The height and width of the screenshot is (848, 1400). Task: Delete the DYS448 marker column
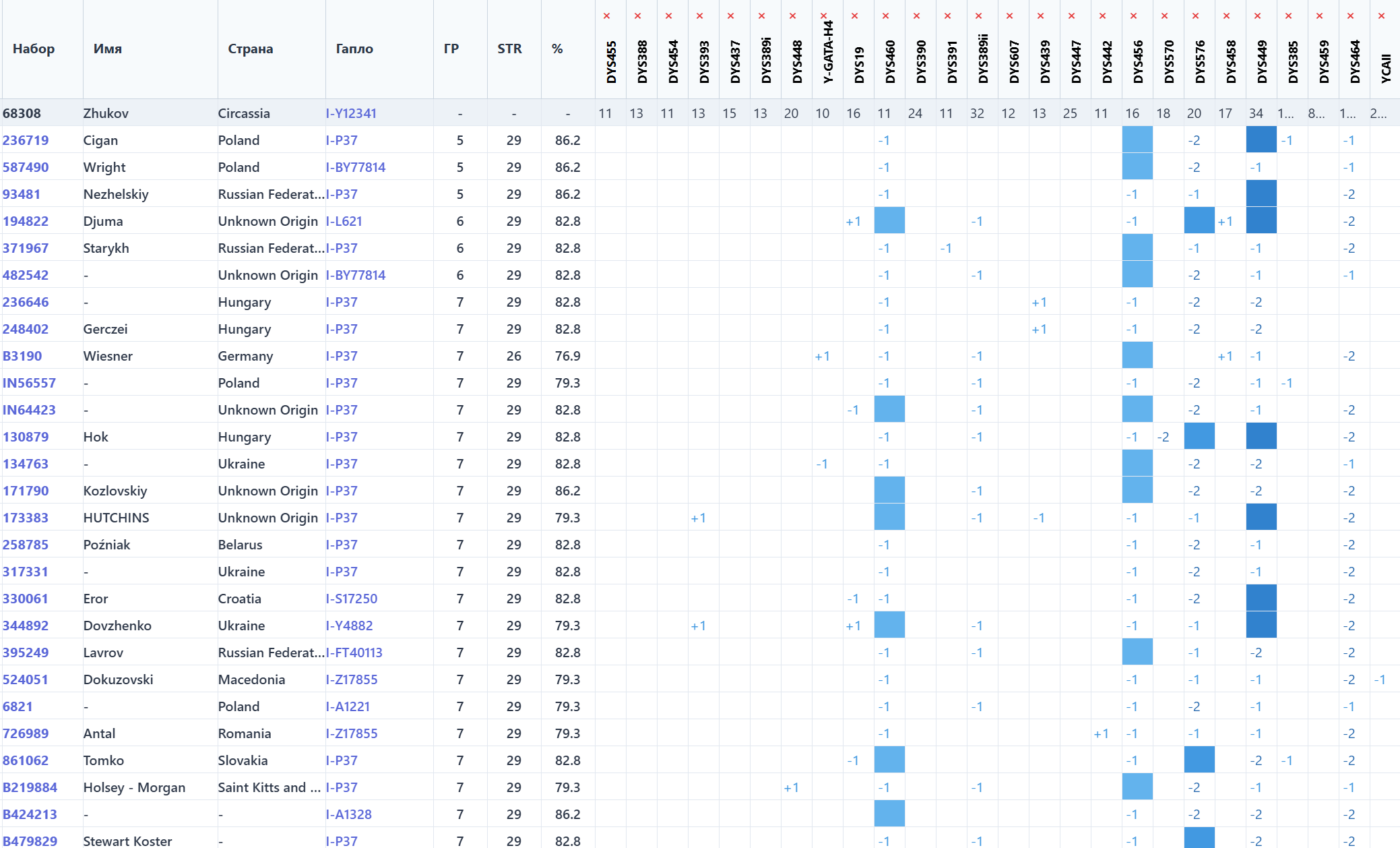[792, 16]
